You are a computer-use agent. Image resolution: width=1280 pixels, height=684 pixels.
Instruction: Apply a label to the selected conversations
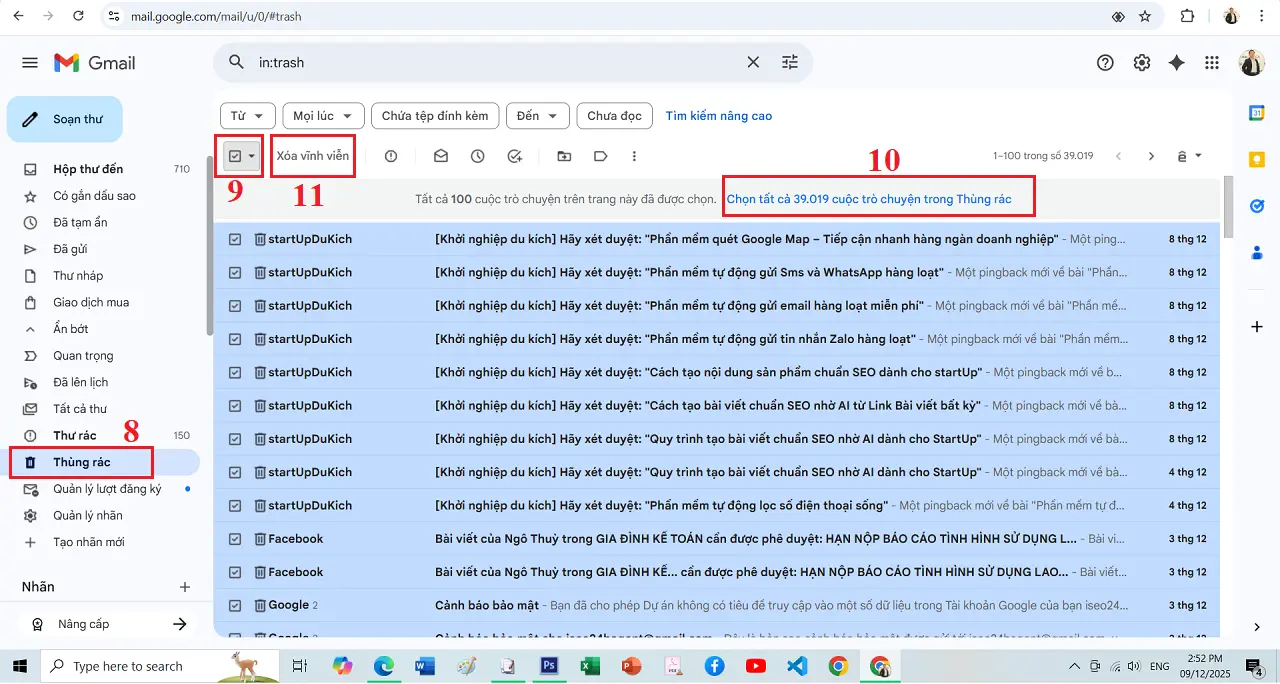point(601,156)
